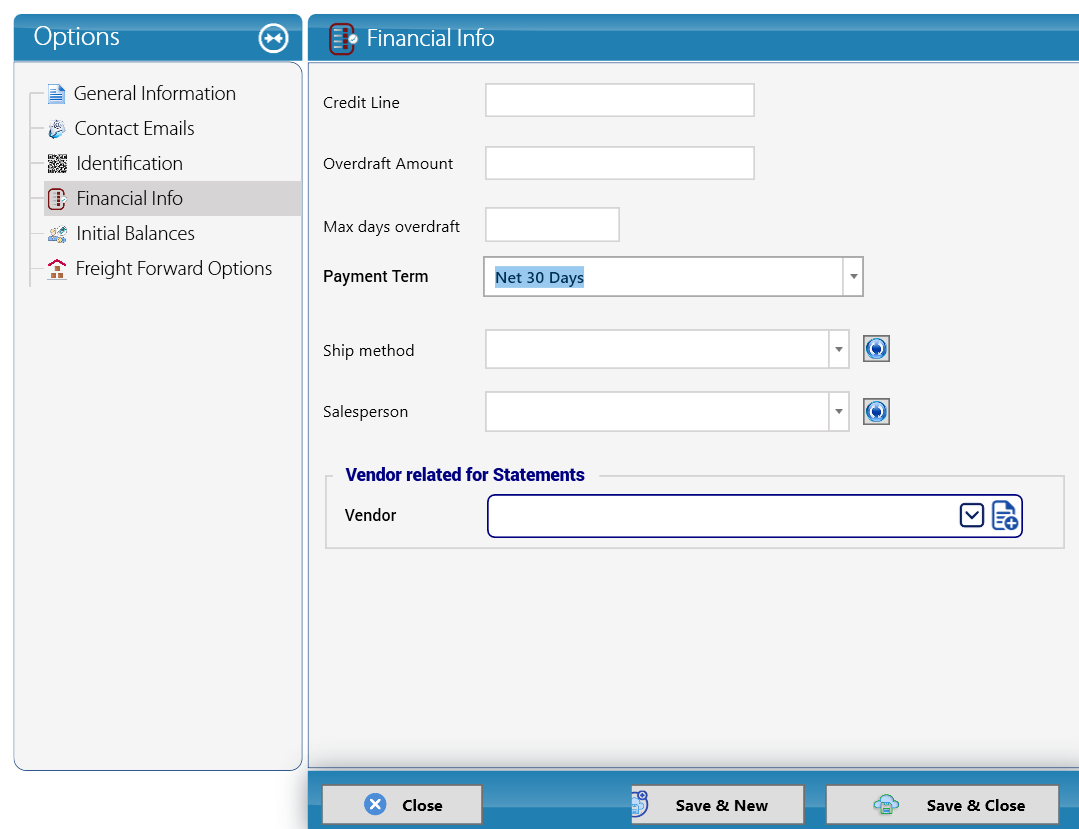The image size is (1079, 829).
Task: Click the Save & New button
Action: tap(718, 805)
